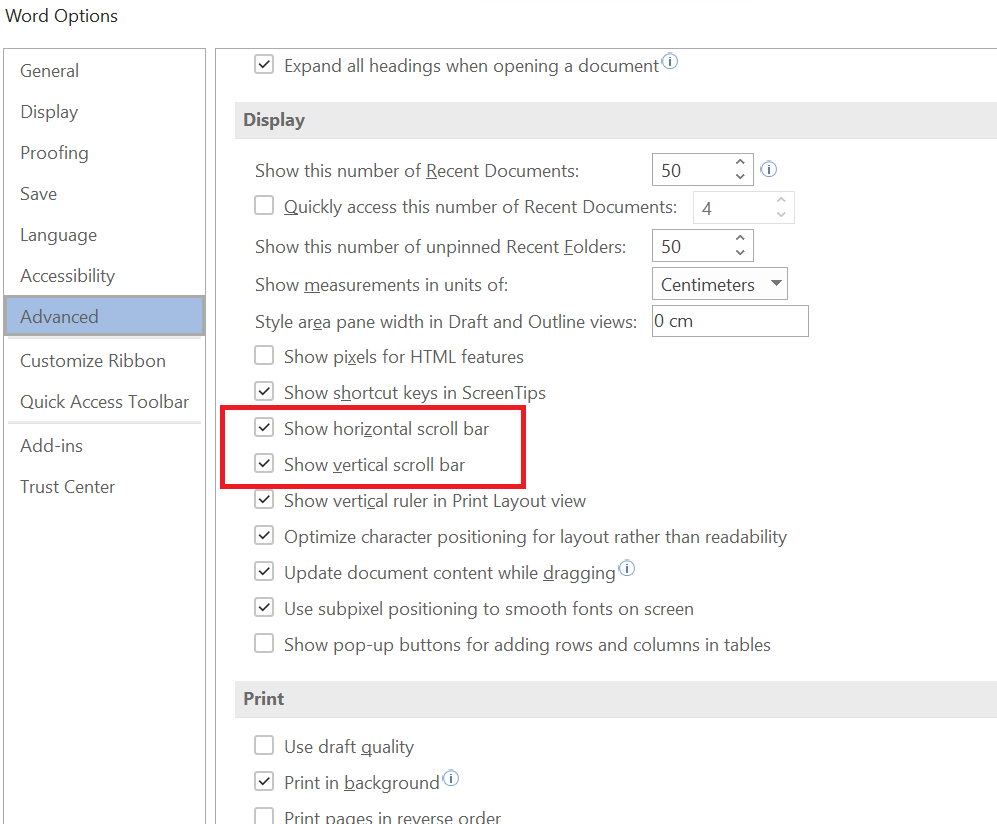This screenshot has height=824, width=997.
Task: Toggle Optimize character positioning for layout
Action: 264,535
